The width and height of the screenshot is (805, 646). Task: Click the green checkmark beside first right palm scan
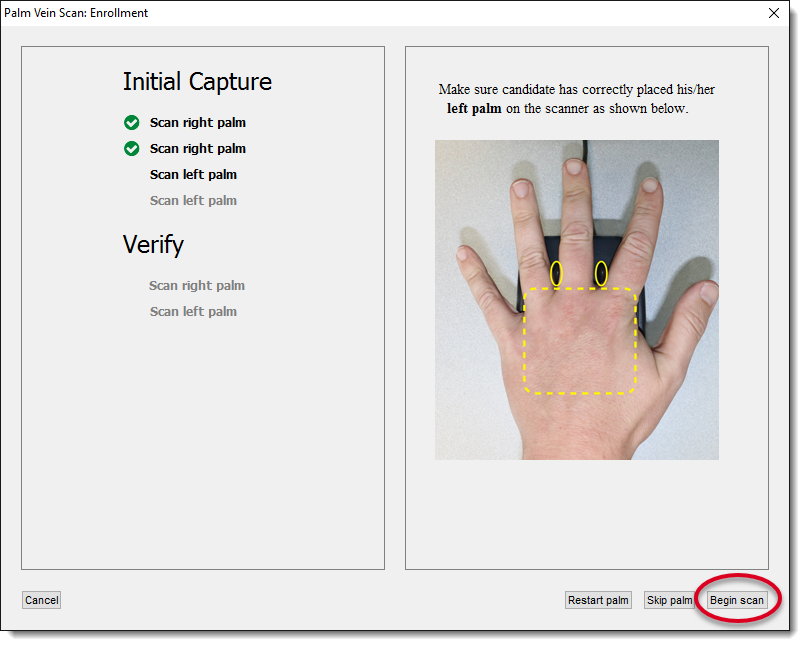click(x=131, y=122)
